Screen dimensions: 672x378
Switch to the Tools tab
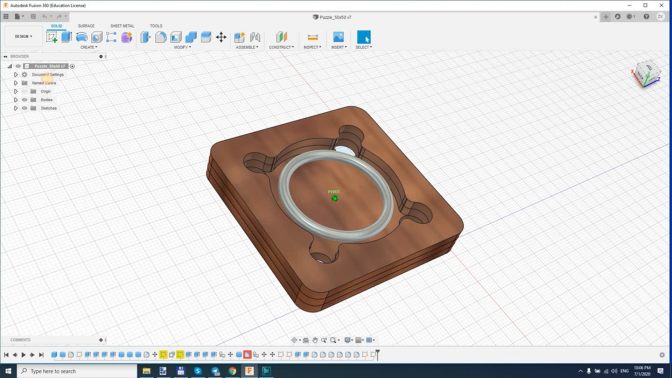click(x=156, y=26)
